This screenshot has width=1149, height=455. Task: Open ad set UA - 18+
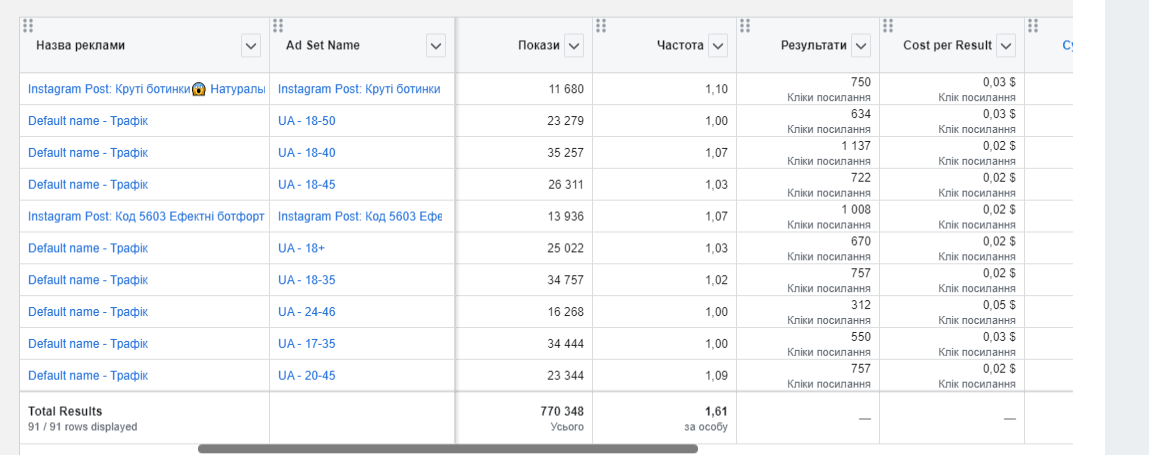[x=301, y=248]
